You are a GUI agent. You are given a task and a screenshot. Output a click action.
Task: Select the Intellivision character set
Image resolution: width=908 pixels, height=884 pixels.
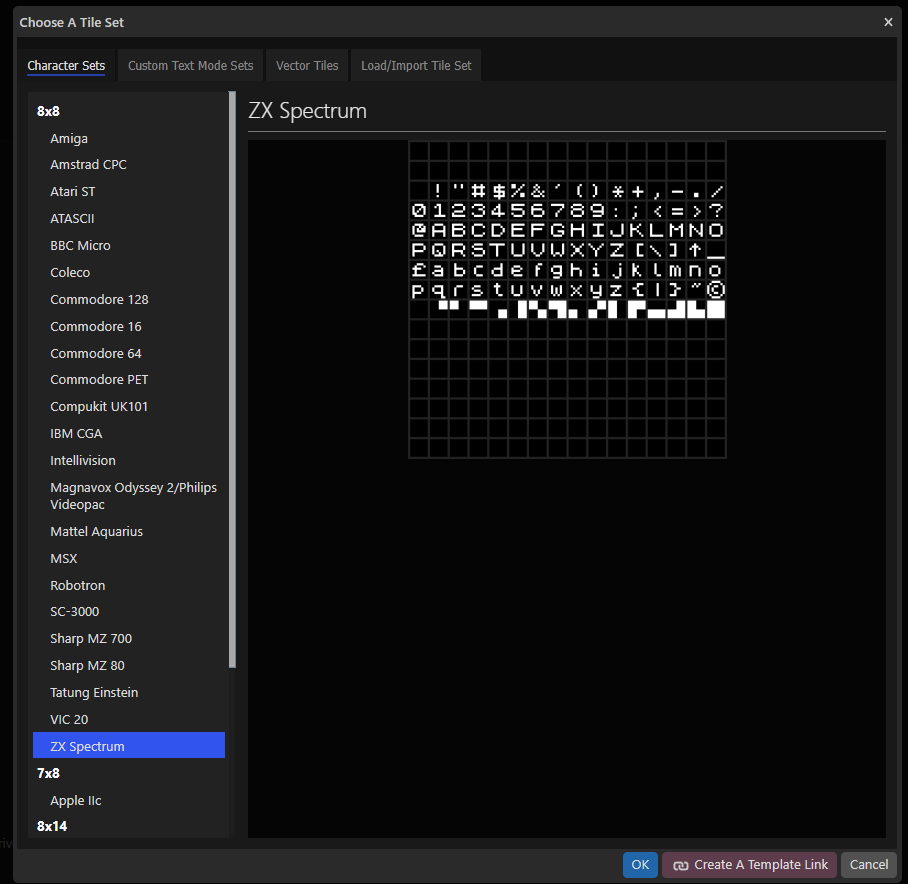pyautogui.click(x=129, y=460)
